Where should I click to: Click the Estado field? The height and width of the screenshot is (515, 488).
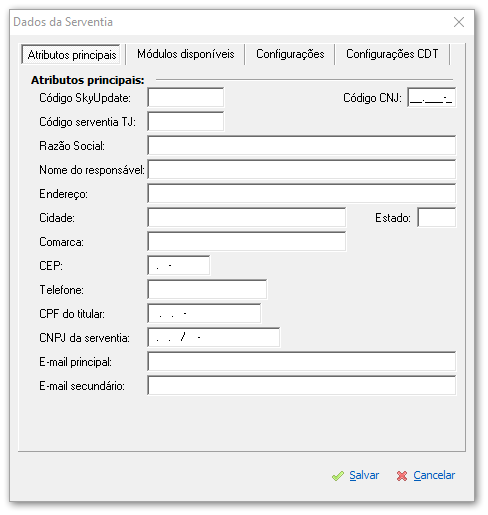(436, 217)
